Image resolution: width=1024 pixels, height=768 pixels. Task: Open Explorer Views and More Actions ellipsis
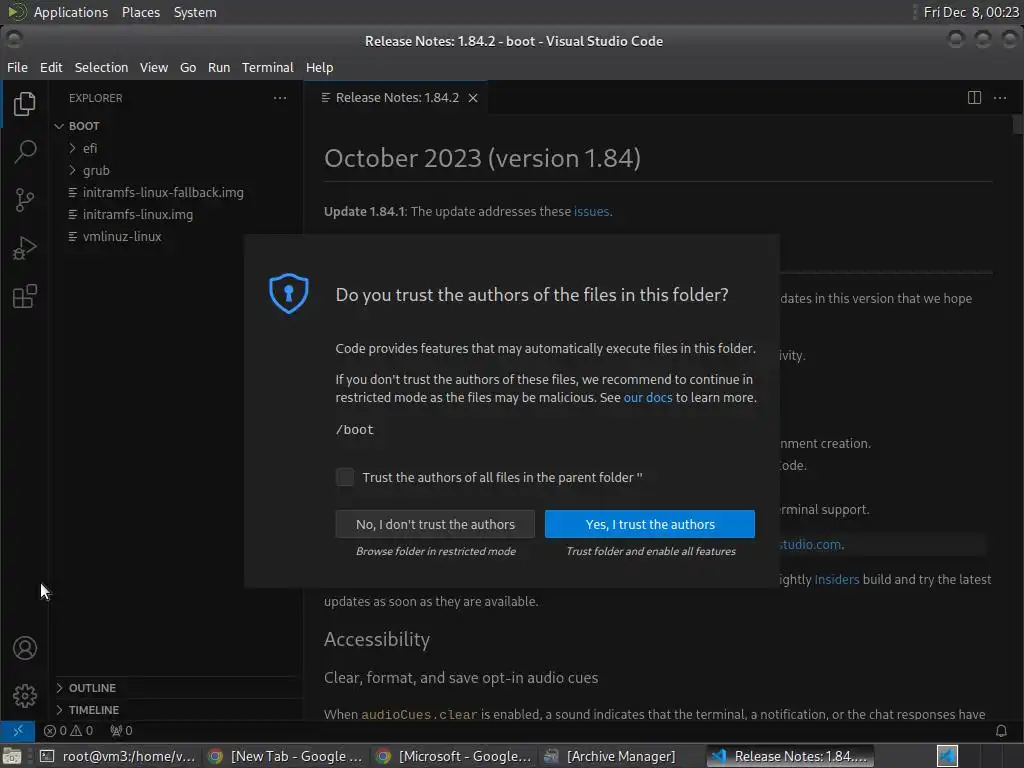(280, 98)
